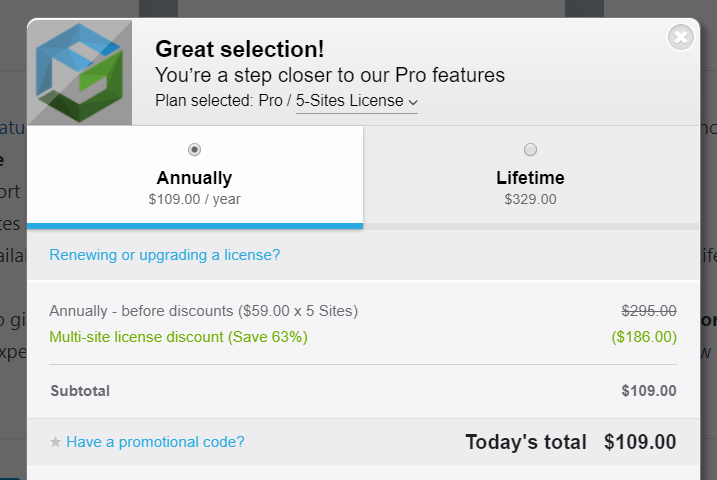
Task: Click the Today's total $109.00 amount
Action: (x=640, y=442)
